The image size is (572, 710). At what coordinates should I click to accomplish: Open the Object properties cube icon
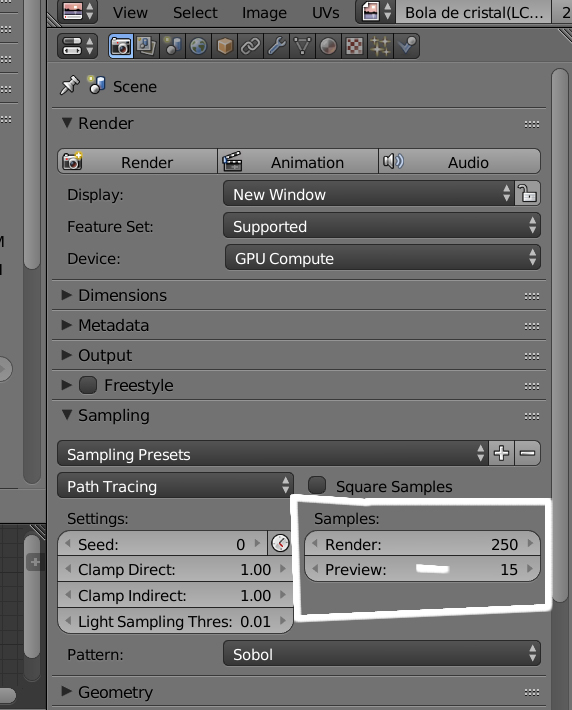[x=225, y=46]
